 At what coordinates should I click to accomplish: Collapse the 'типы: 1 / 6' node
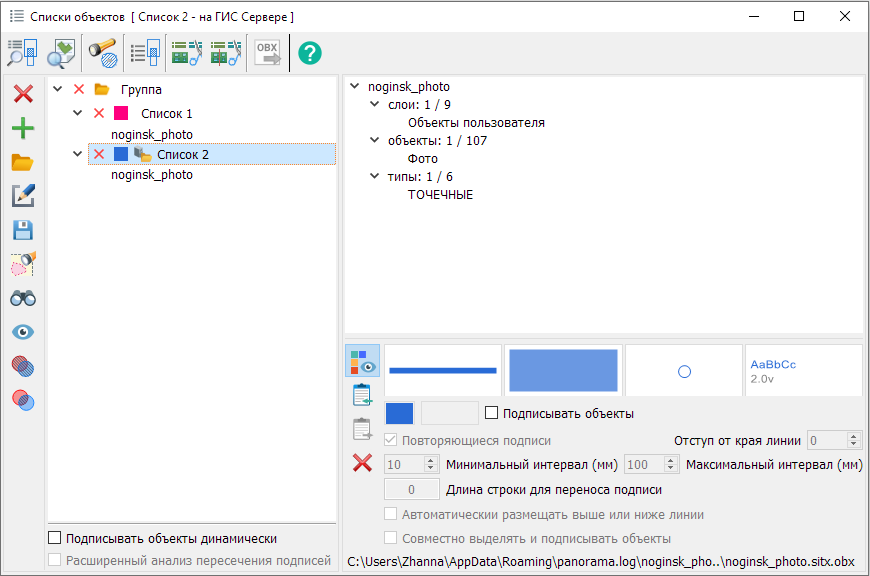(x=375, y=177)
